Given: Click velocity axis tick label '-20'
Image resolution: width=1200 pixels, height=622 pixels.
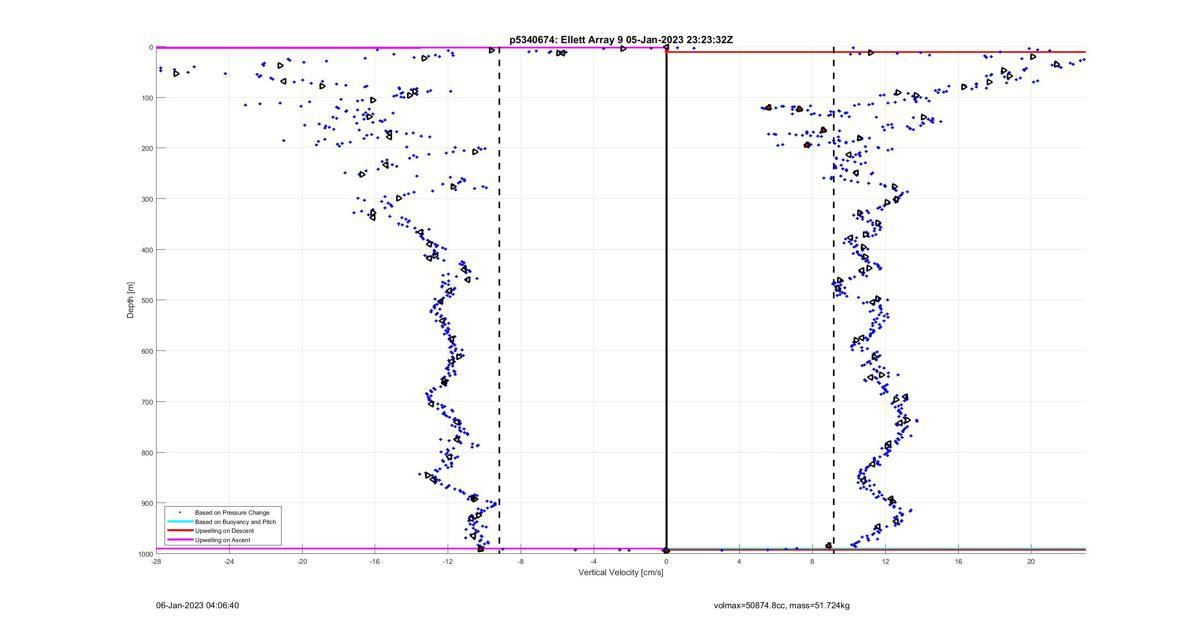Looking at the screenshot, I should [302, 561].
